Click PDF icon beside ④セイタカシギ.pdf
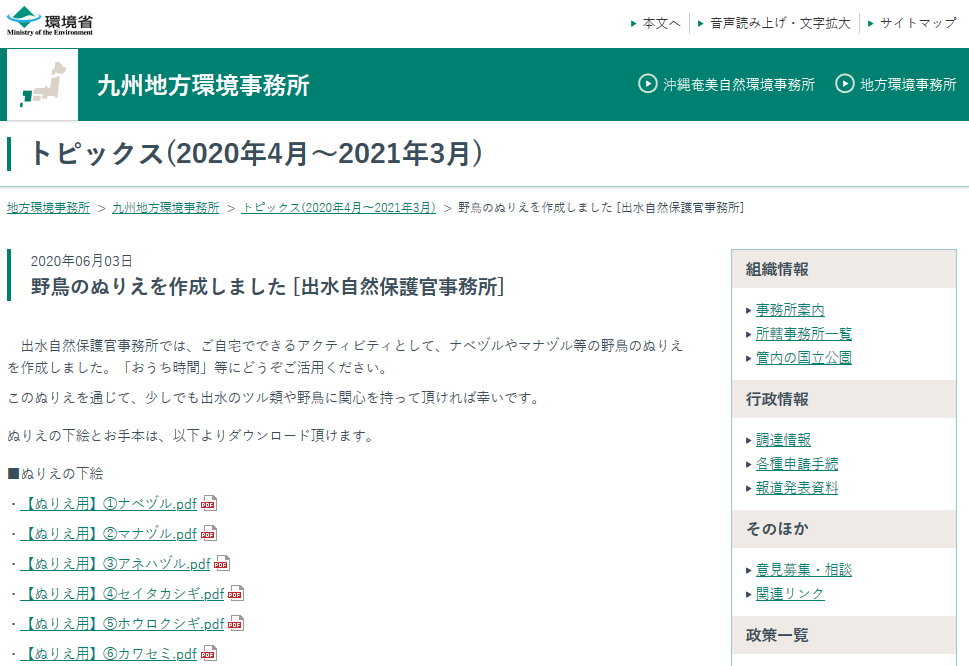This screenshot has height=666, width=969. pos(236,594)
